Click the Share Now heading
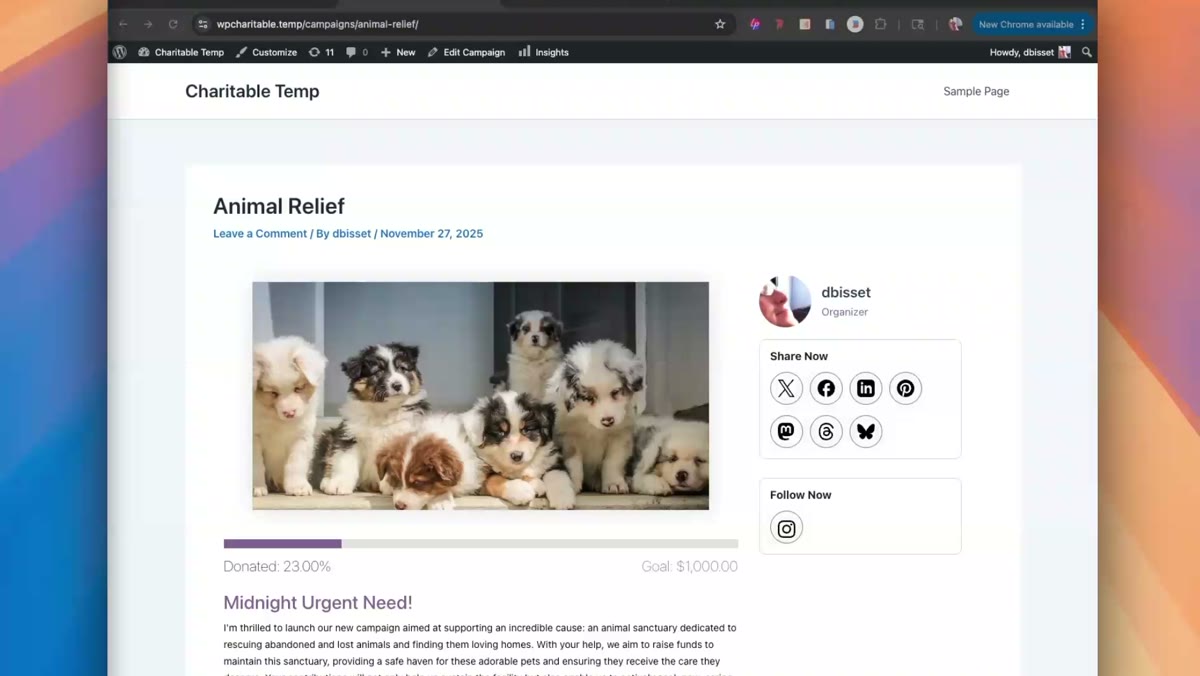The height and width of the screenshot is (676, 1200). click(799, 356)
